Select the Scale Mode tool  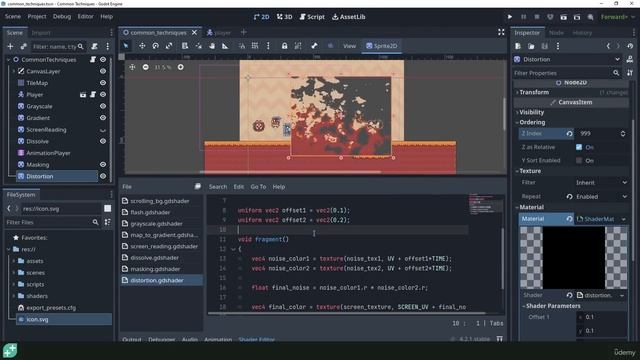169,46
